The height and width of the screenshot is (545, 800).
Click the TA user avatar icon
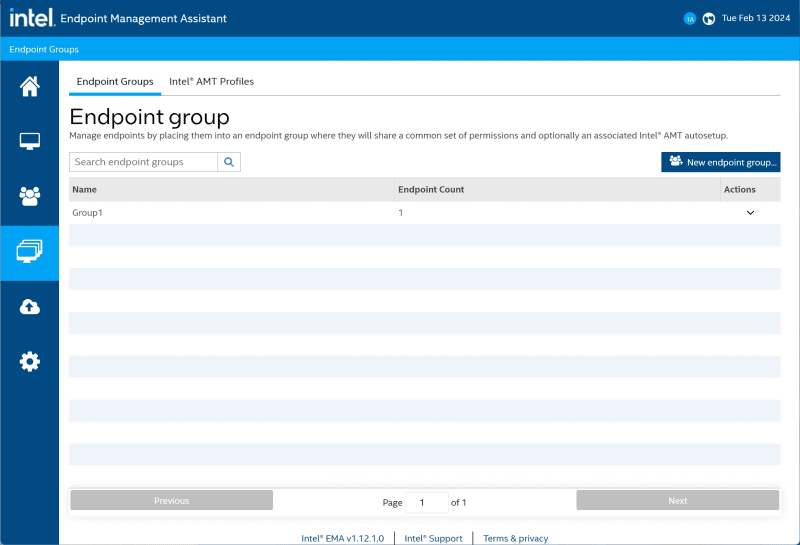(x=690, y=19)
